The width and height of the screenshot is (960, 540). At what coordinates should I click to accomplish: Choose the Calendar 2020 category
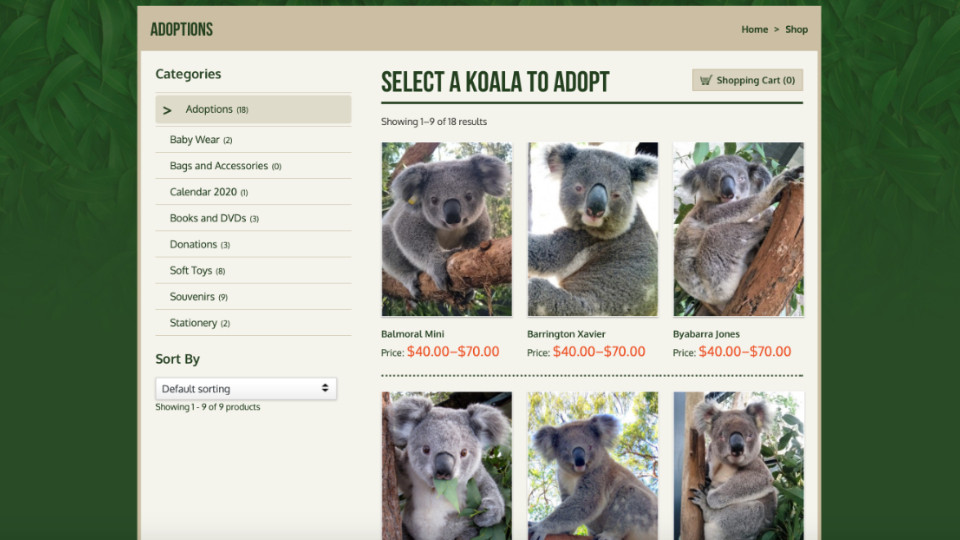203,192
